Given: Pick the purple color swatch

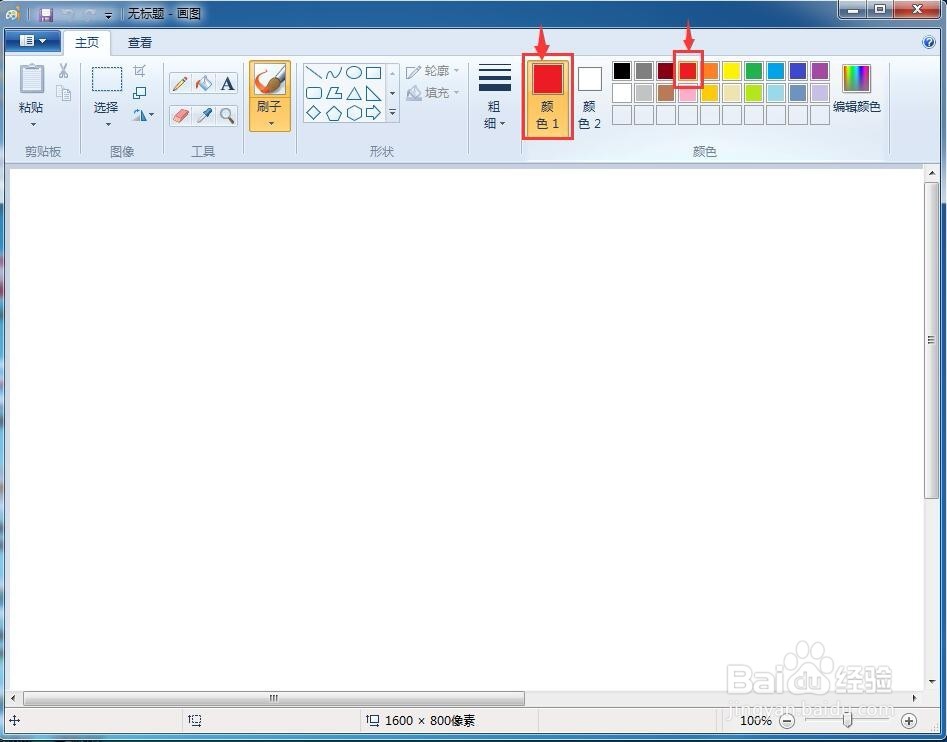Looking at the screenshot, I should pyautogui.click(x=820, y=71).
